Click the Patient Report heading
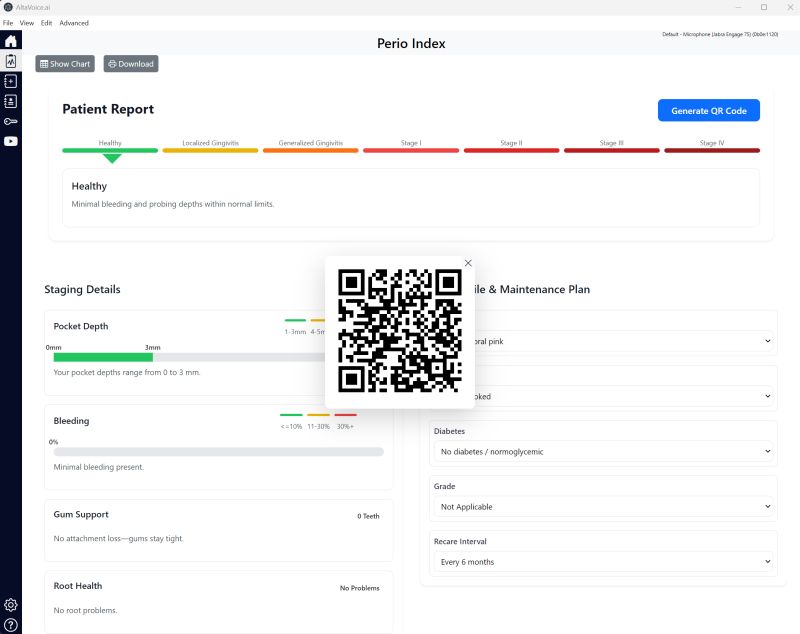Screen dimensions: 800x634 coord(108,109)
